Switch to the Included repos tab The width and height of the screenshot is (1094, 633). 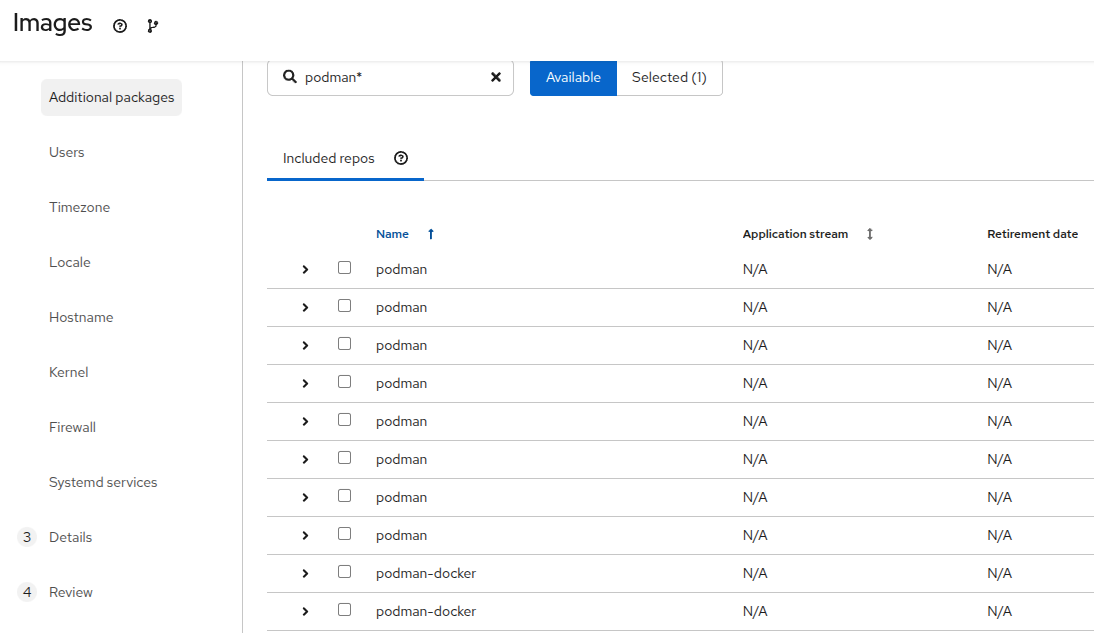[329, 158]
